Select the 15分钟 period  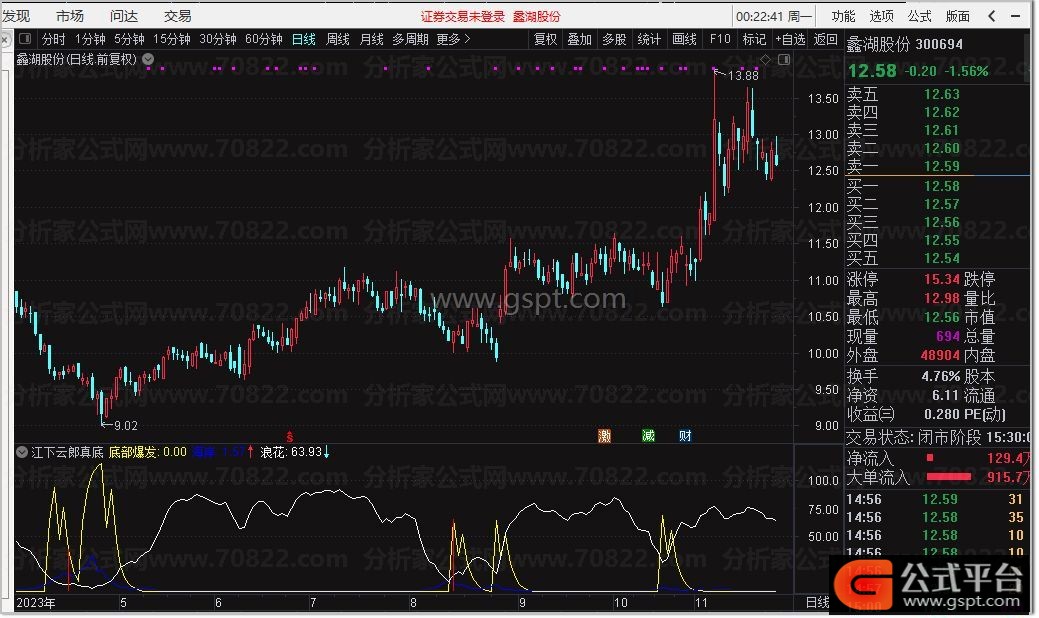[172, 39]
